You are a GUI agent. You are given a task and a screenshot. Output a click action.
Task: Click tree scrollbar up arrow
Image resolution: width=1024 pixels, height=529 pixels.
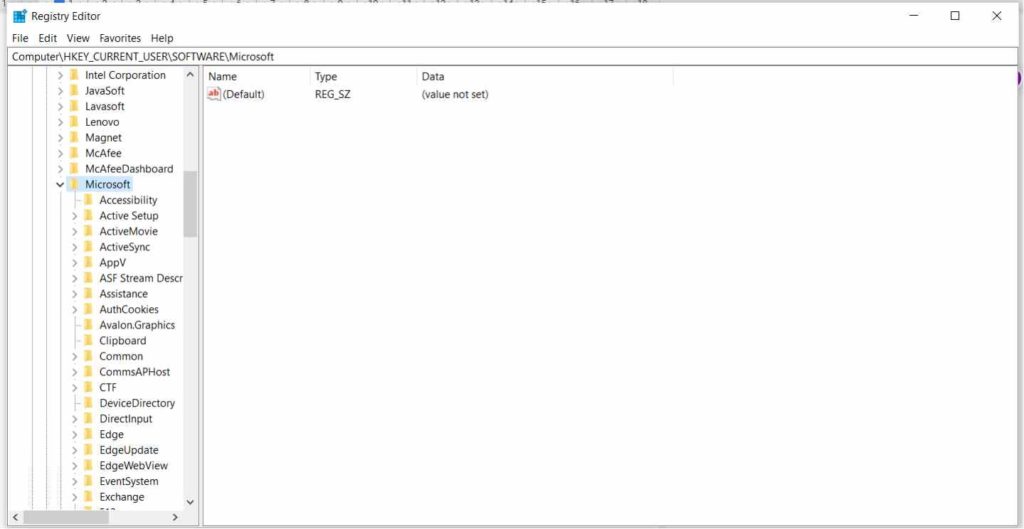pyautogui.click(x=190, y=74)
